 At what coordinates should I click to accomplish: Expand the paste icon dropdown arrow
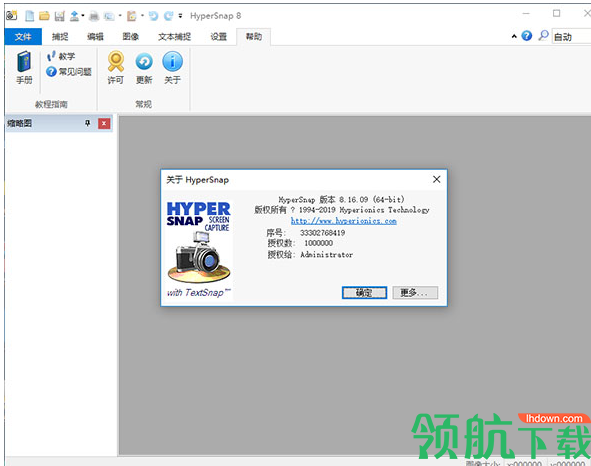pyautogui.click(x=142, y=15)
